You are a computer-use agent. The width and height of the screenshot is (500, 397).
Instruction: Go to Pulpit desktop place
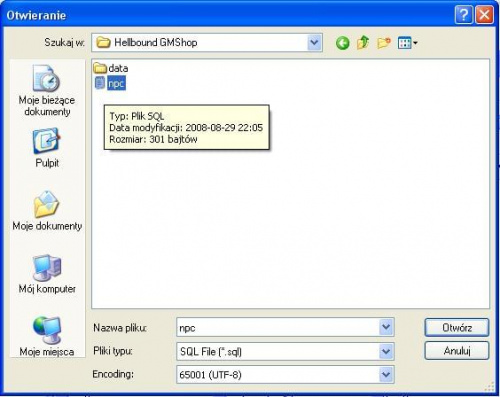pyautogui.click(x=47, y=148)
